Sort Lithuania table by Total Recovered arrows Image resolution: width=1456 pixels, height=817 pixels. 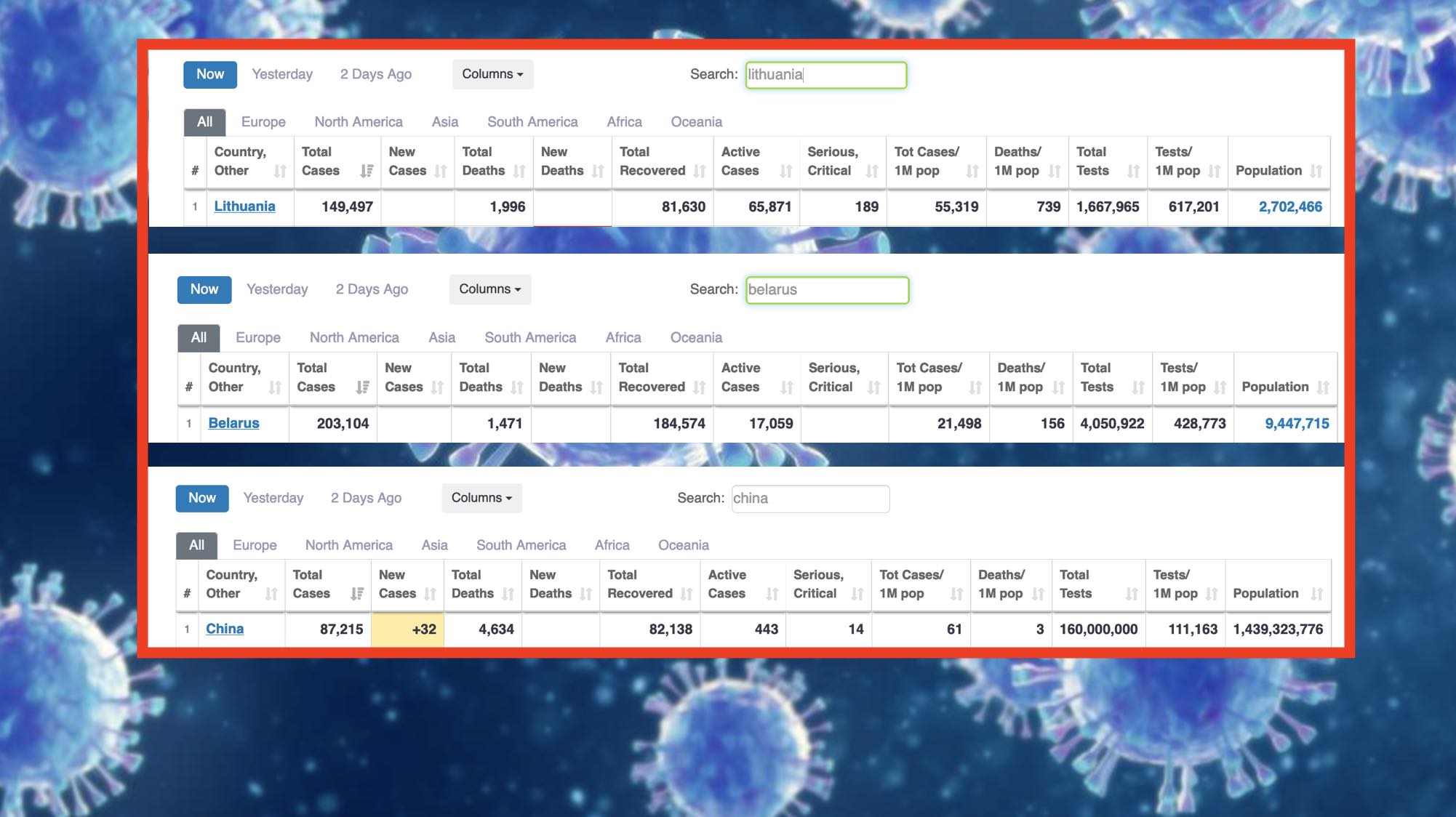[700, 172]
